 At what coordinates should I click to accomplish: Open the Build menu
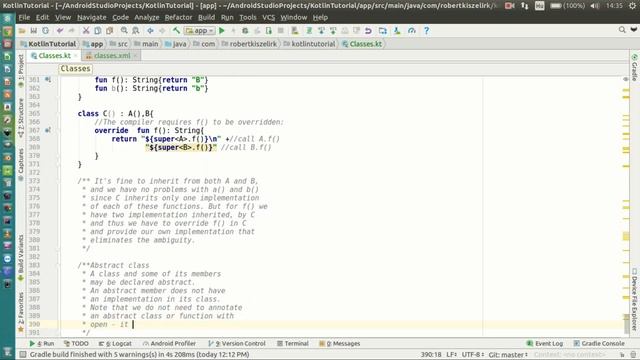206,18
